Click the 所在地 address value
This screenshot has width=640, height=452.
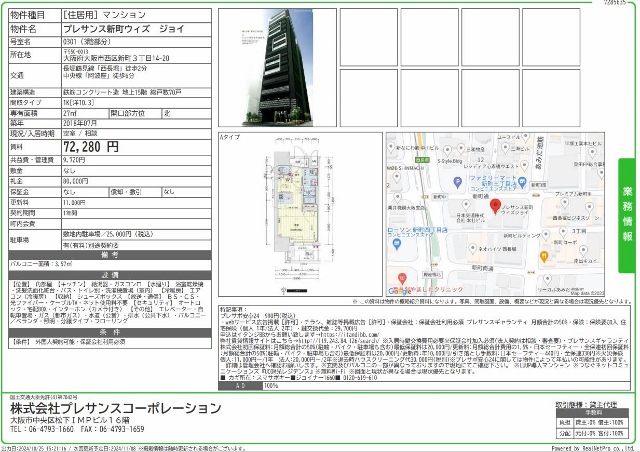click(116, 58)
